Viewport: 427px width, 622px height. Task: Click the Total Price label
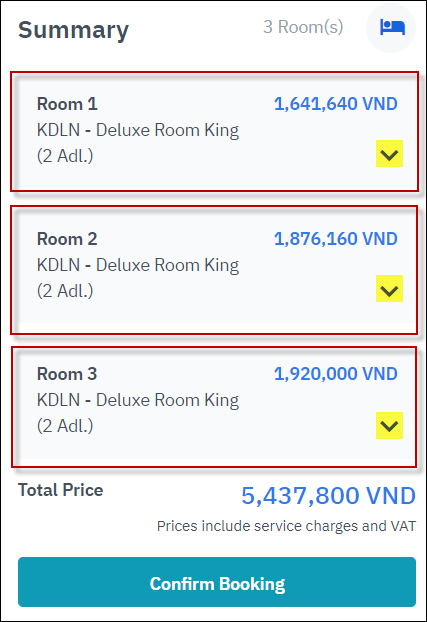60,490
